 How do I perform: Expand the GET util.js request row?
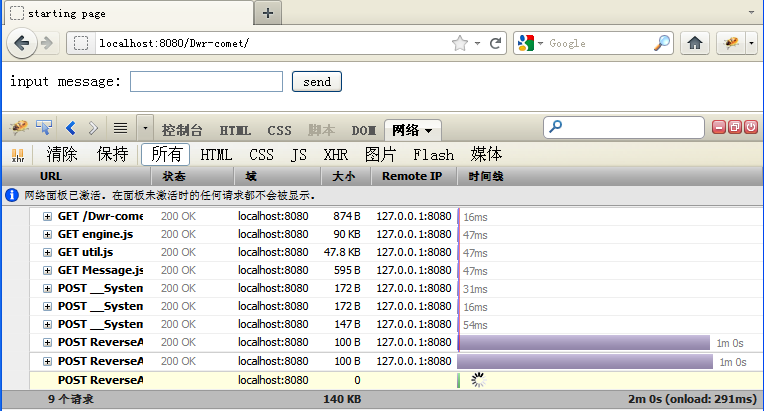(x=47, y=252)
